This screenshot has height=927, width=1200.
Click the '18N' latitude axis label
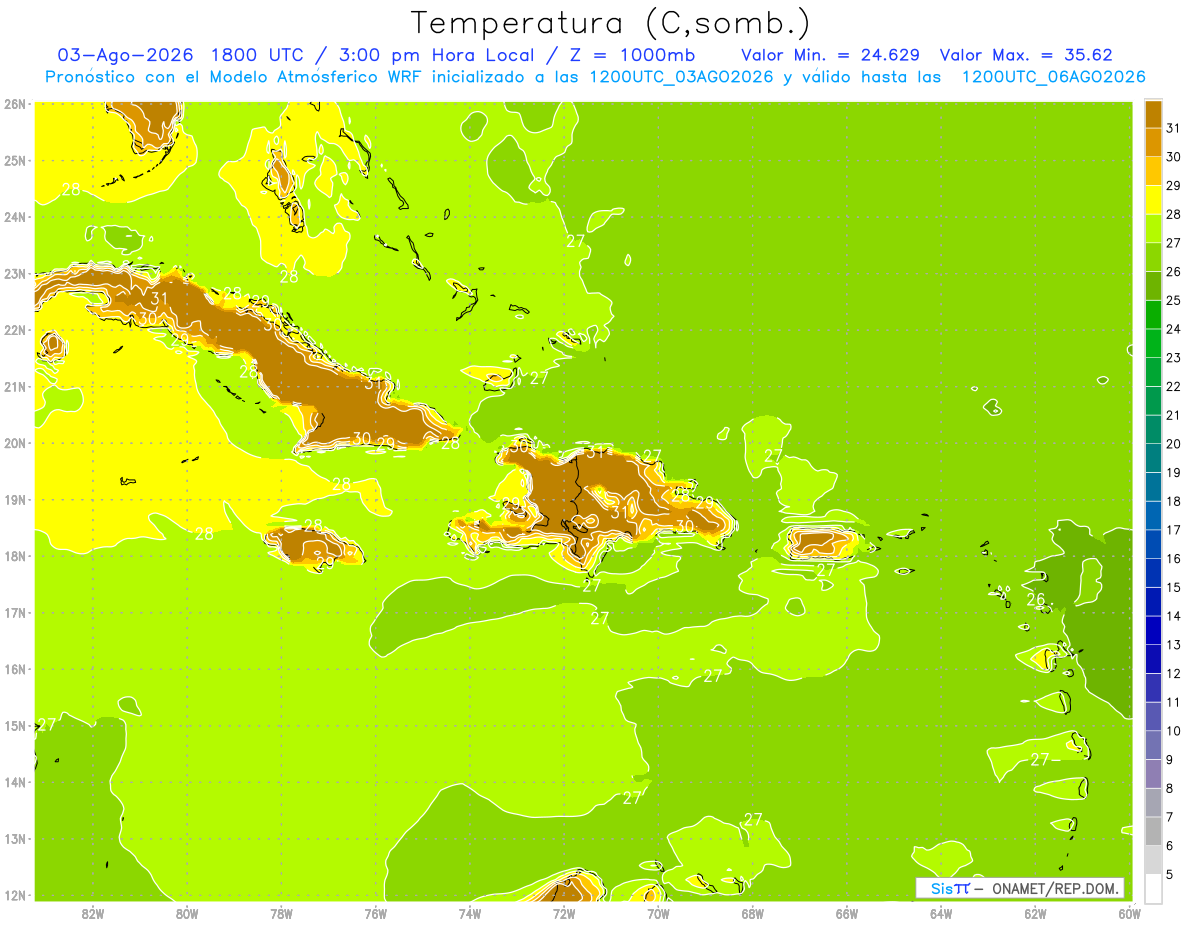pos(15,556)
